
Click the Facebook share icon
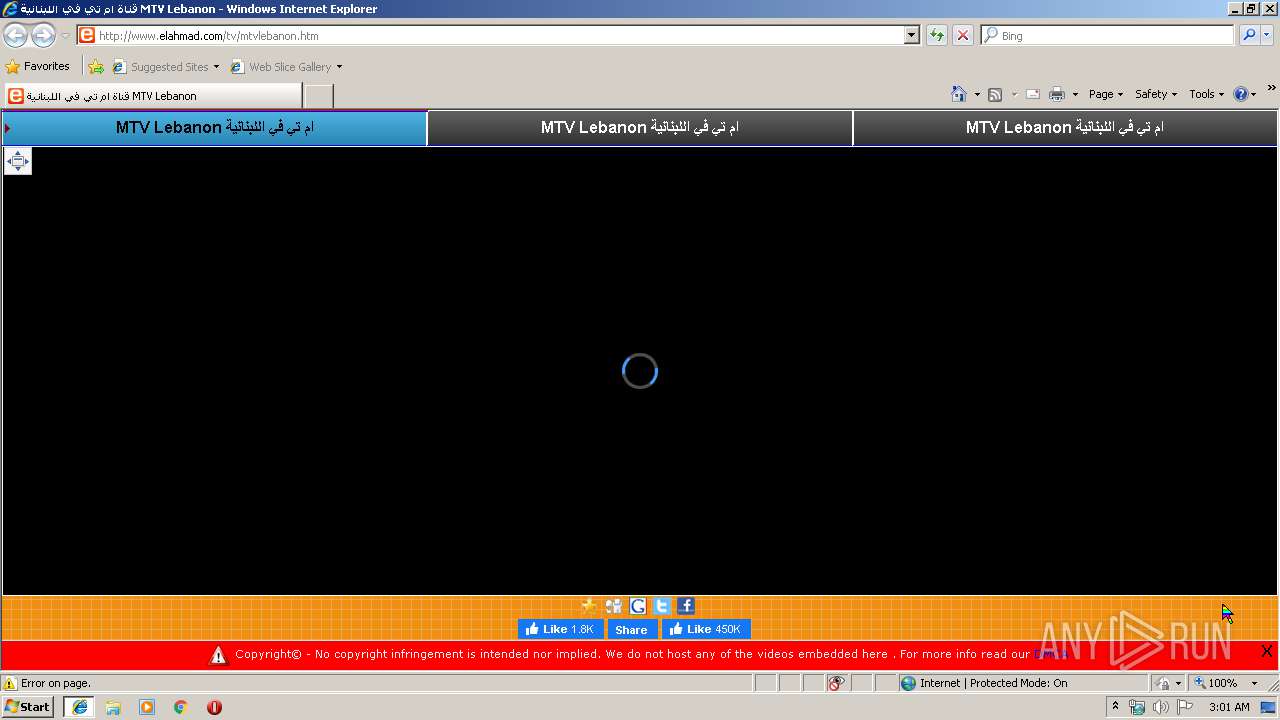(686, 606)
